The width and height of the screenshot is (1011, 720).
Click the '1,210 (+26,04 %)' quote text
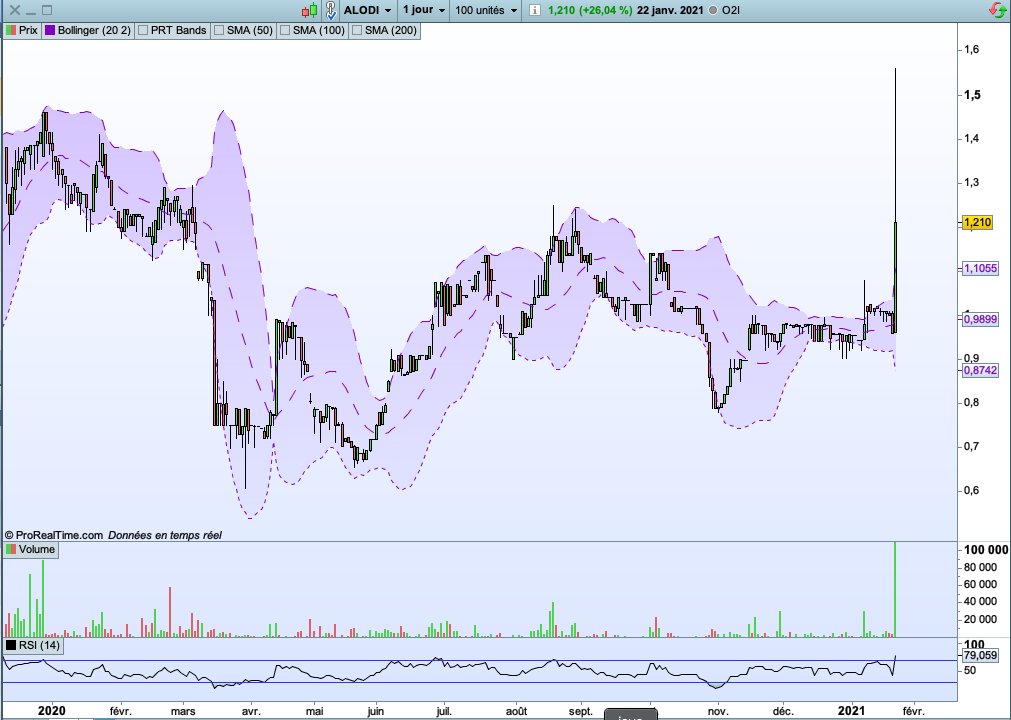point(590,10)
